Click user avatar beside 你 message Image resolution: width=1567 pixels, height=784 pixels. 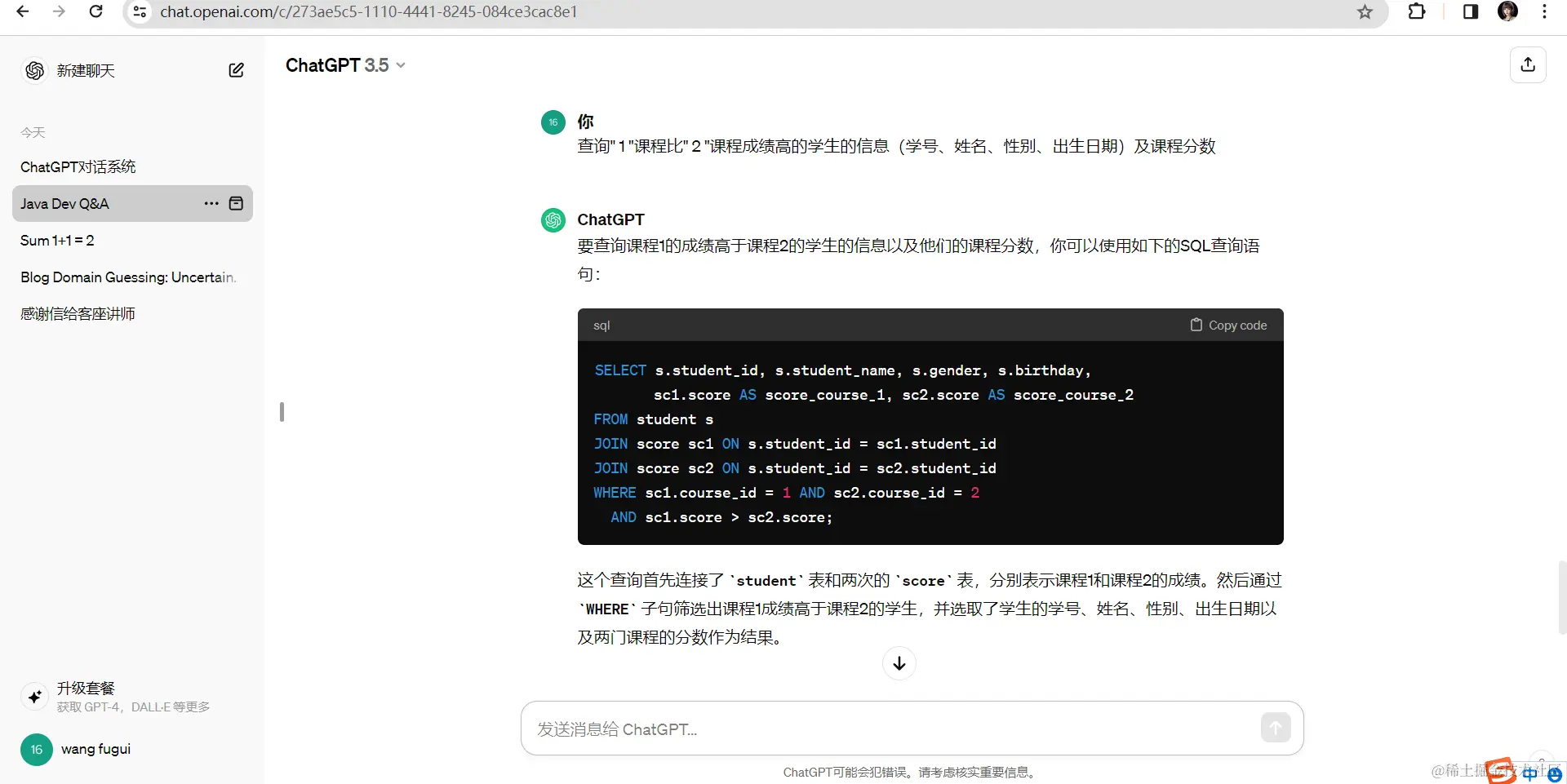pos(553,122)
